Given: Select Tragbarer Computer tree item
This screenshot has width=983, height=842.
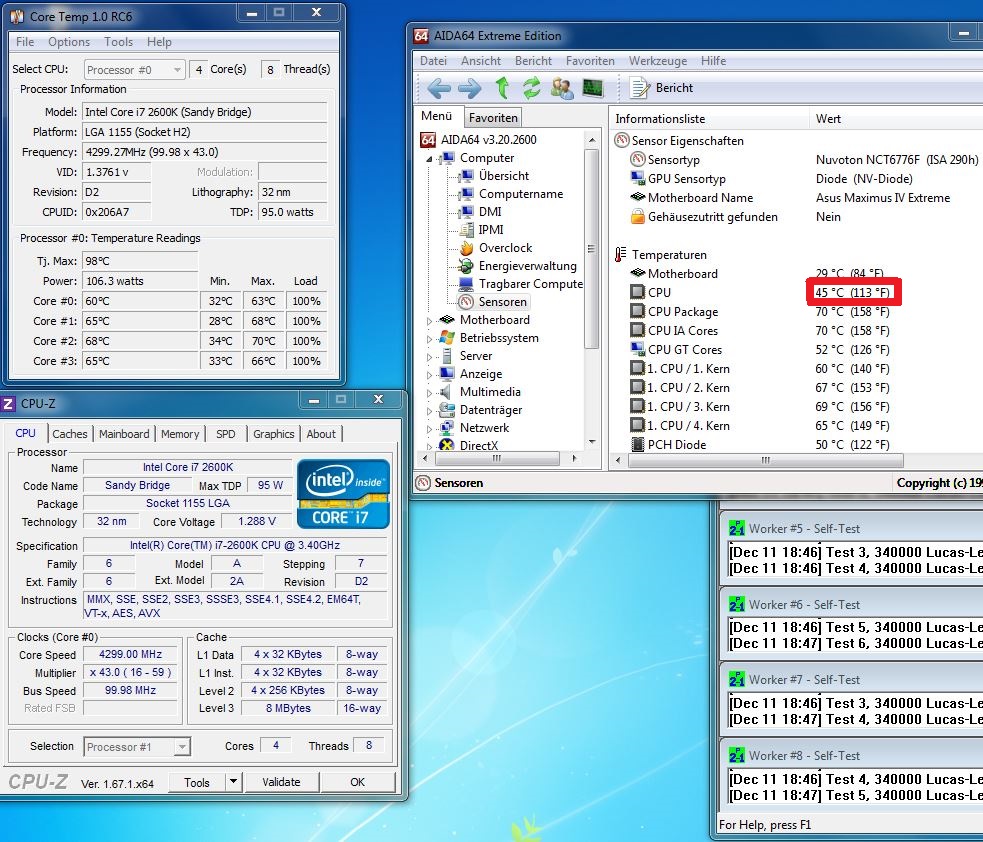Looking at the screenshot, I should 530,284.
